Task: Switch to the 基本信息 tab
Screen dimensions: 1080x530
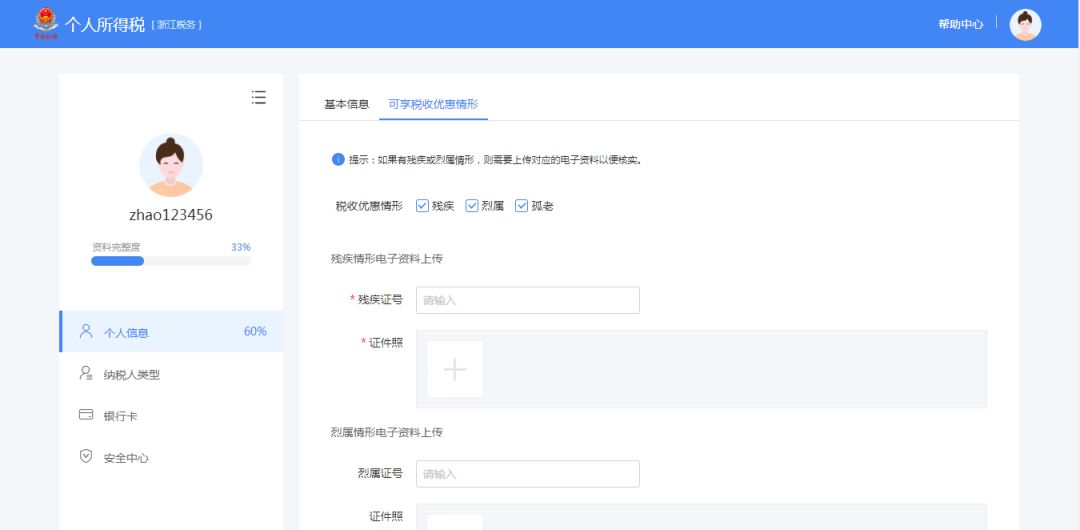Action: point(346,104)
